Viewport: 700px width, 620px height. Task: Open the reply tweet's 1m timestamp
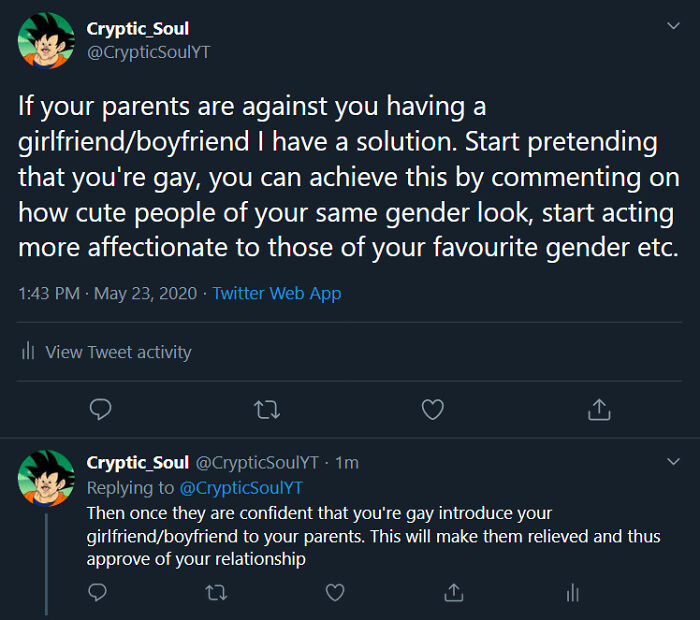click(x=347, y=463)
